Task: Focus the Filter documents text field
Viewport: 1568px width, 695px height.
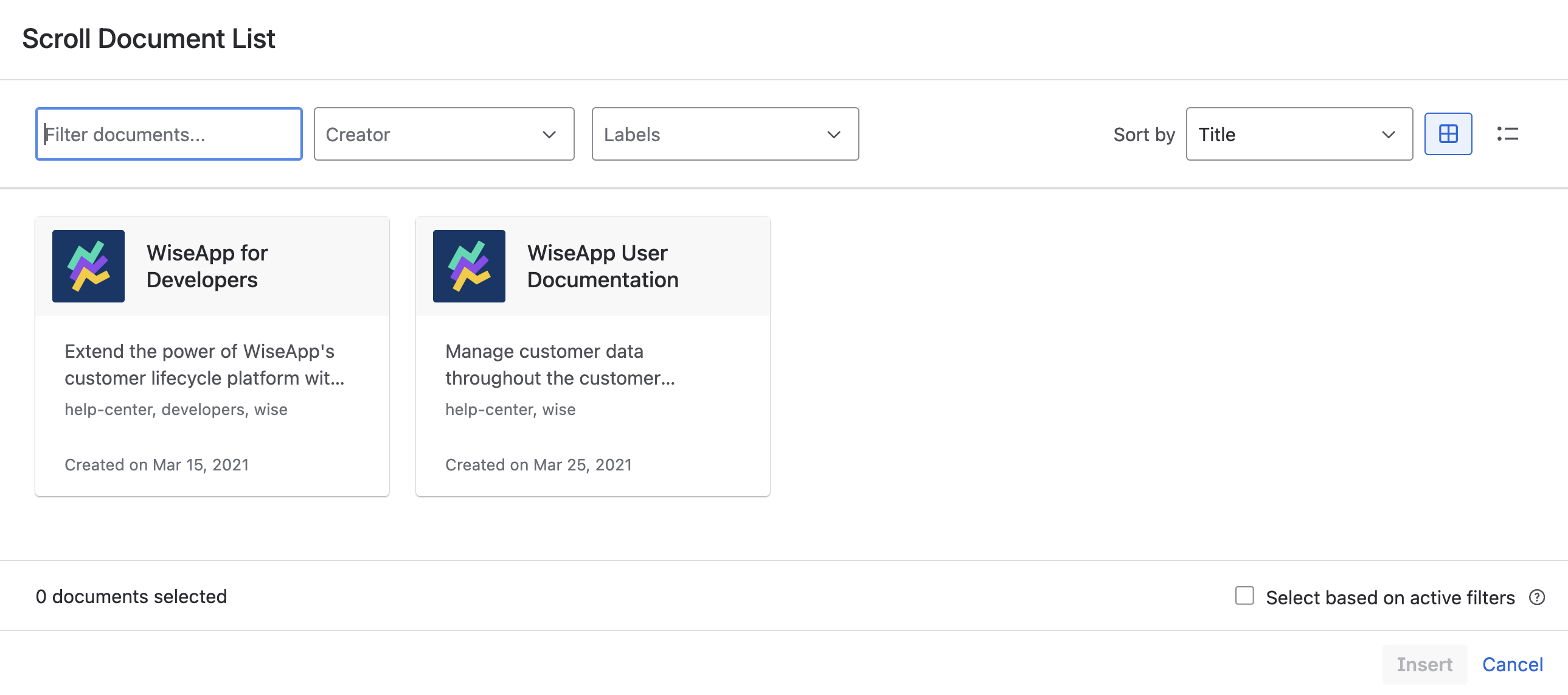Action: (169, 134)
